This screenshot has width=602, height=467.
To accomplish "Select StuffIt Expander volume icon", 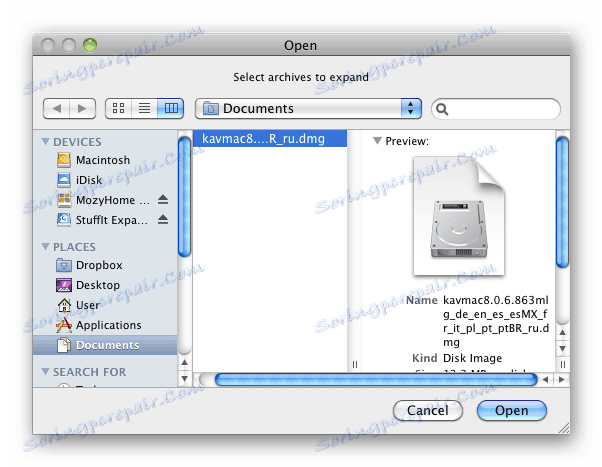I will 64,220.
